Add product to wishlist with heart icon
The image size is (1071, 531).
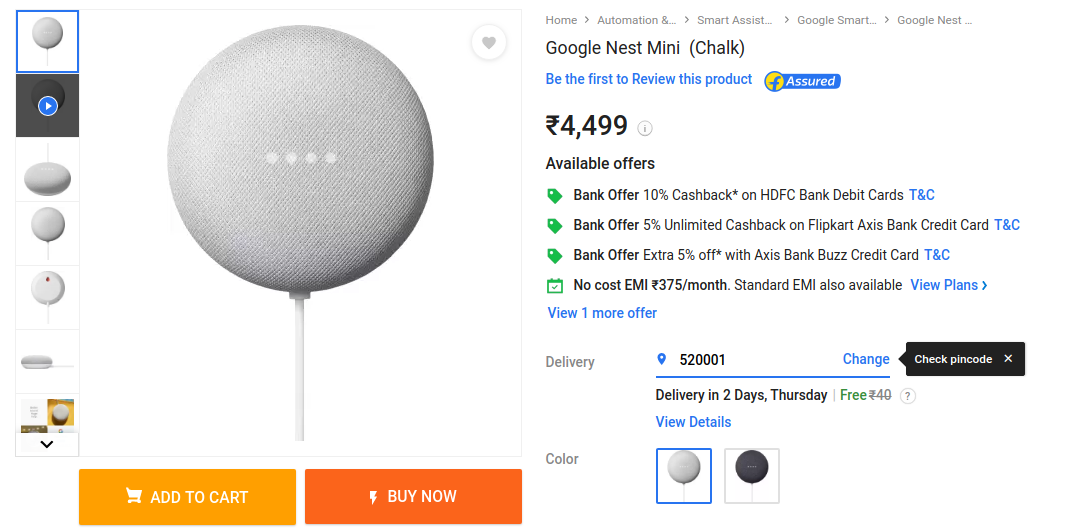(488, 42)
